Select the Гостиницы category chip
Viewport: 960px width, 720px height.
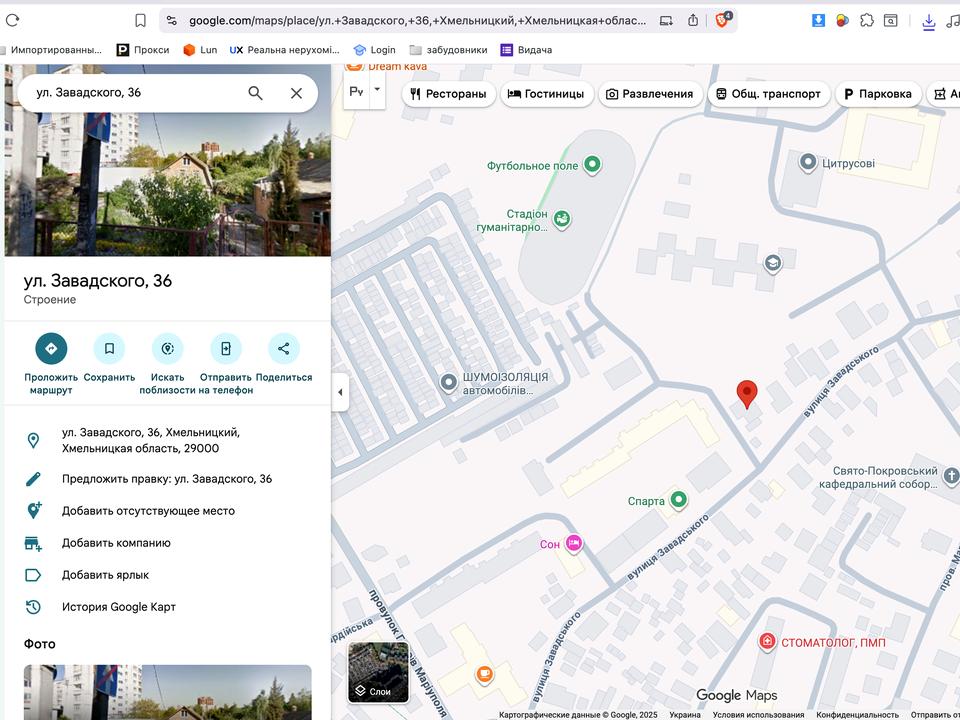pos(545,94)
